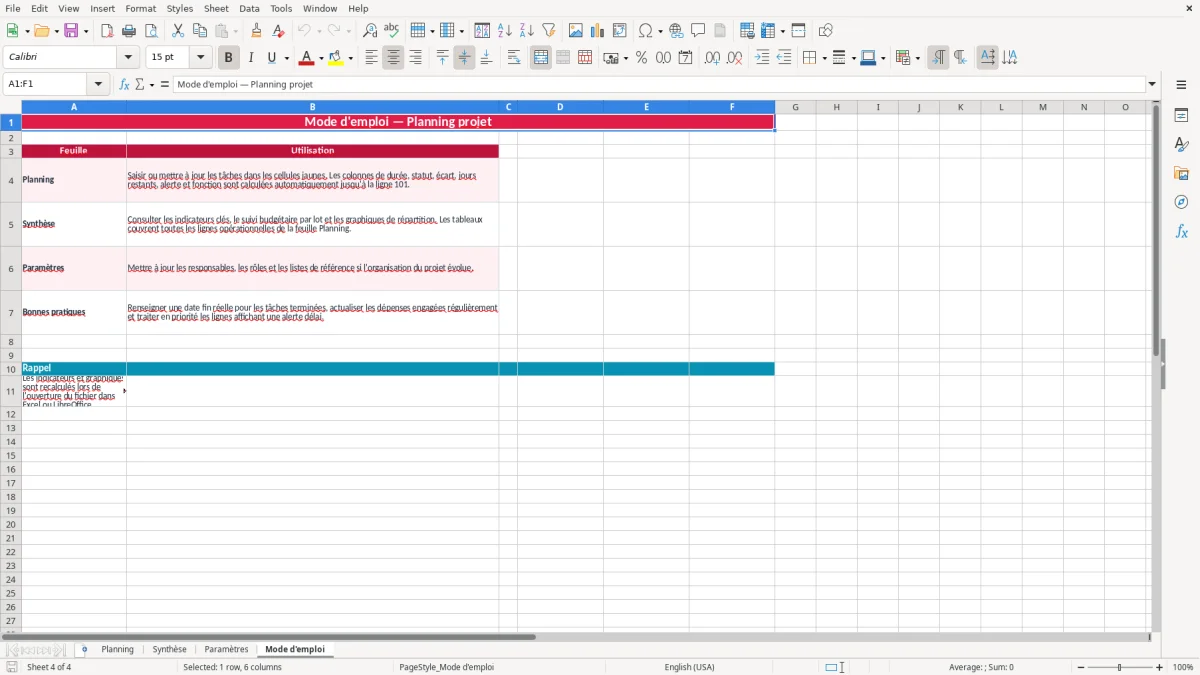Switch to the Synthèse sheet tab

point(169,650)
